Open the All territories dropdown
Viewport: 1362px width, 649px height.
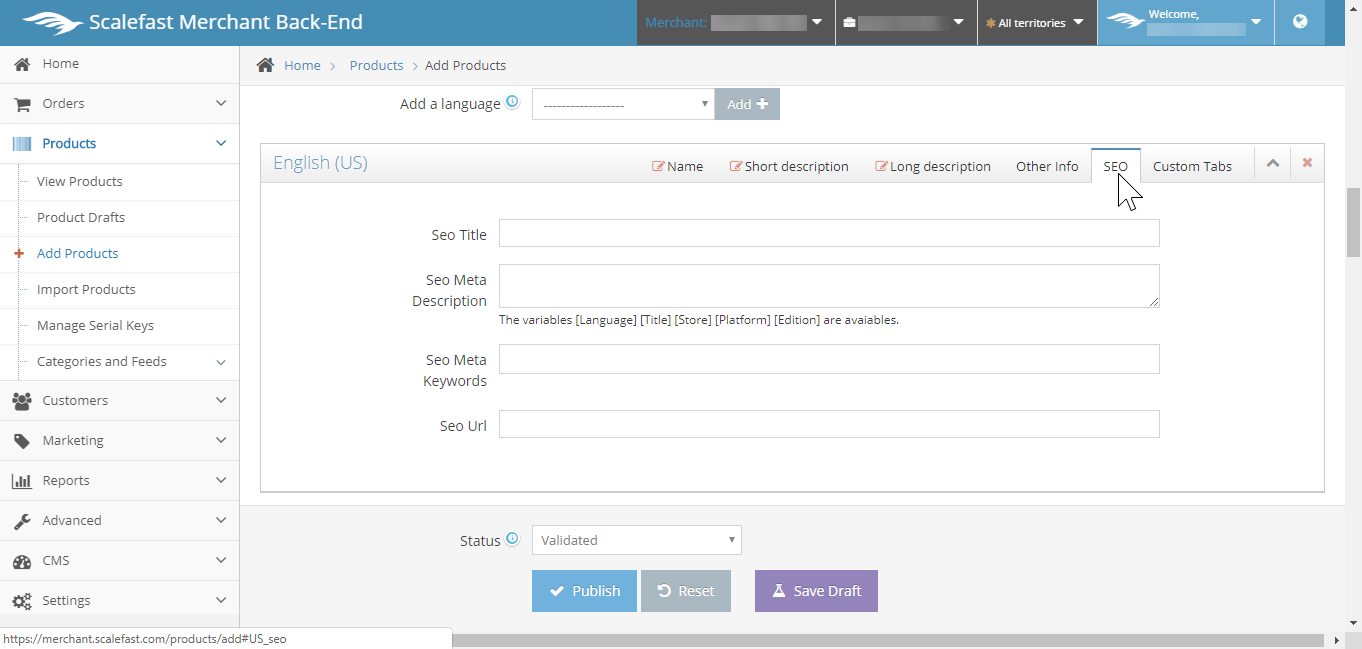pos(1036,22)
